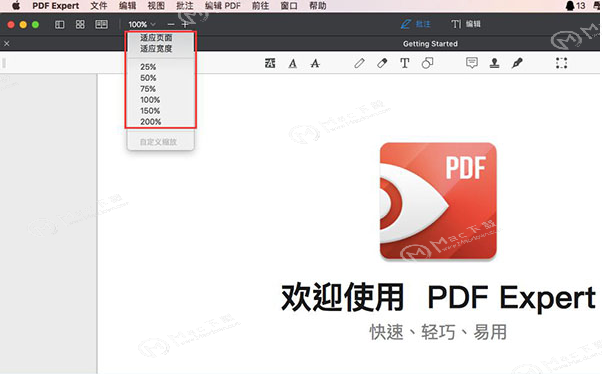
Task: Select the stamp tool
Action: tap(494, 63)
